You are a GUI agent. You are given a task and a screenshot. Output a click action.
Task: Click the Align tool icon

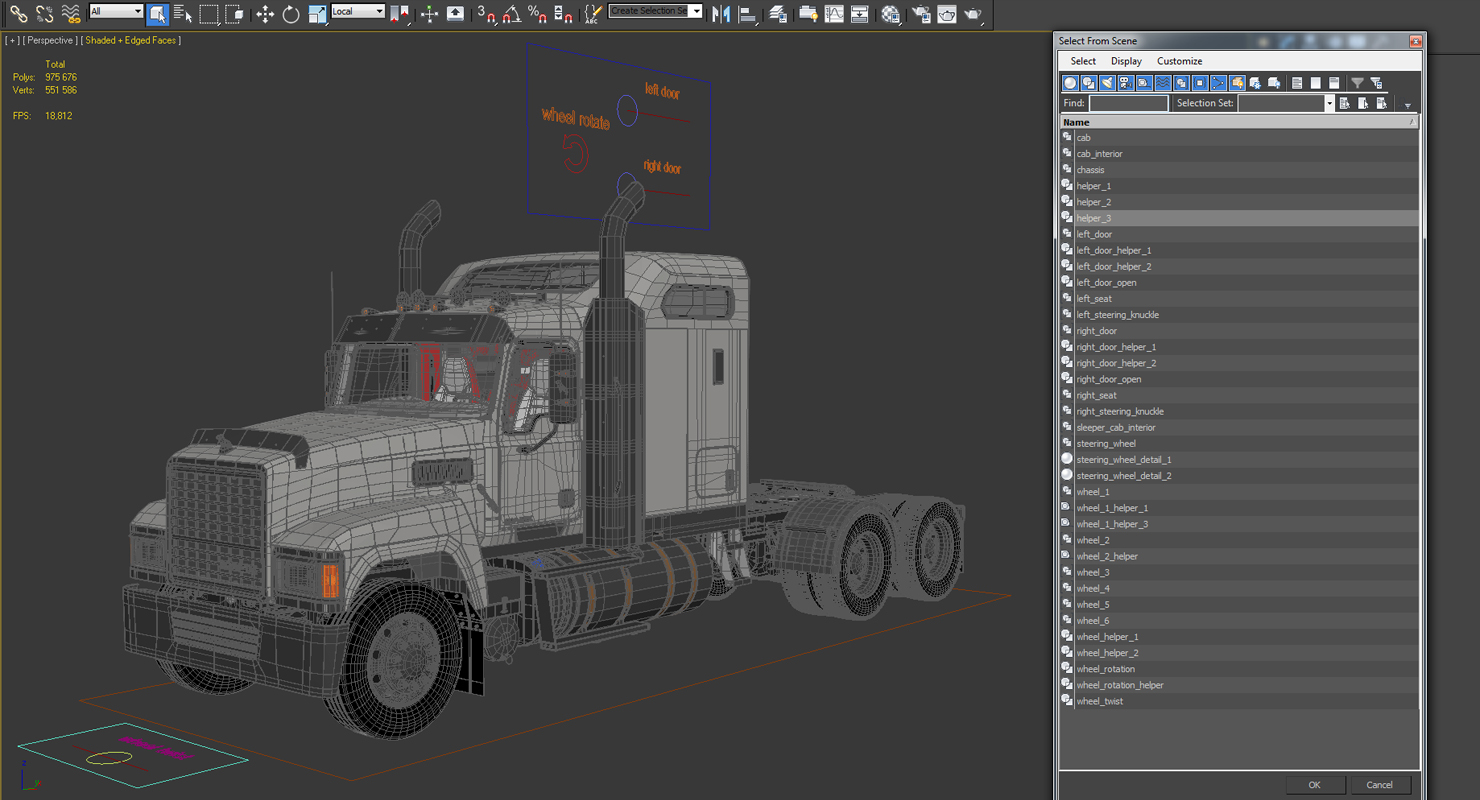[x=746, y=13]
